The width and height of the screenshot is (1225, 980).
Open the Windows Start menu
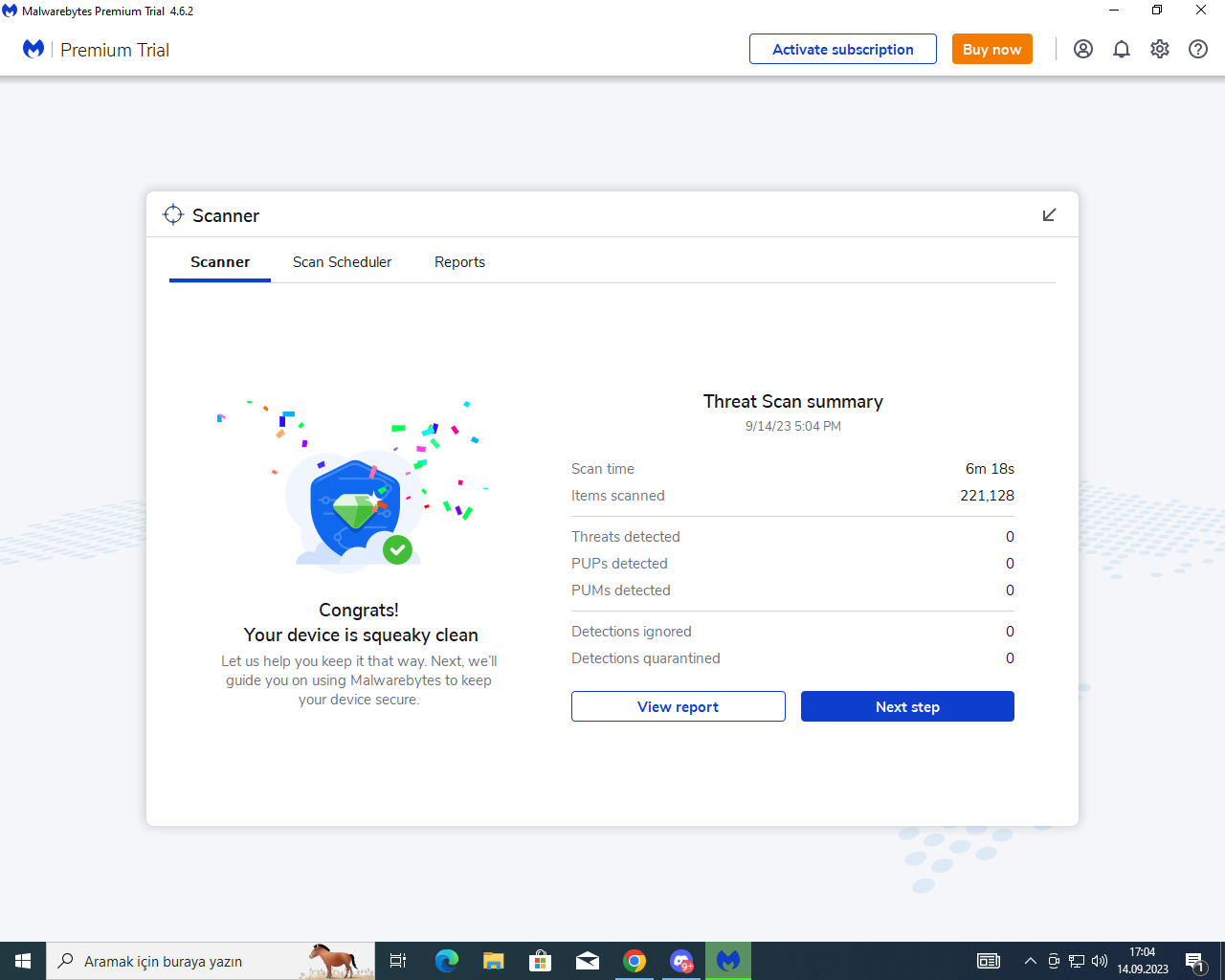23,961
